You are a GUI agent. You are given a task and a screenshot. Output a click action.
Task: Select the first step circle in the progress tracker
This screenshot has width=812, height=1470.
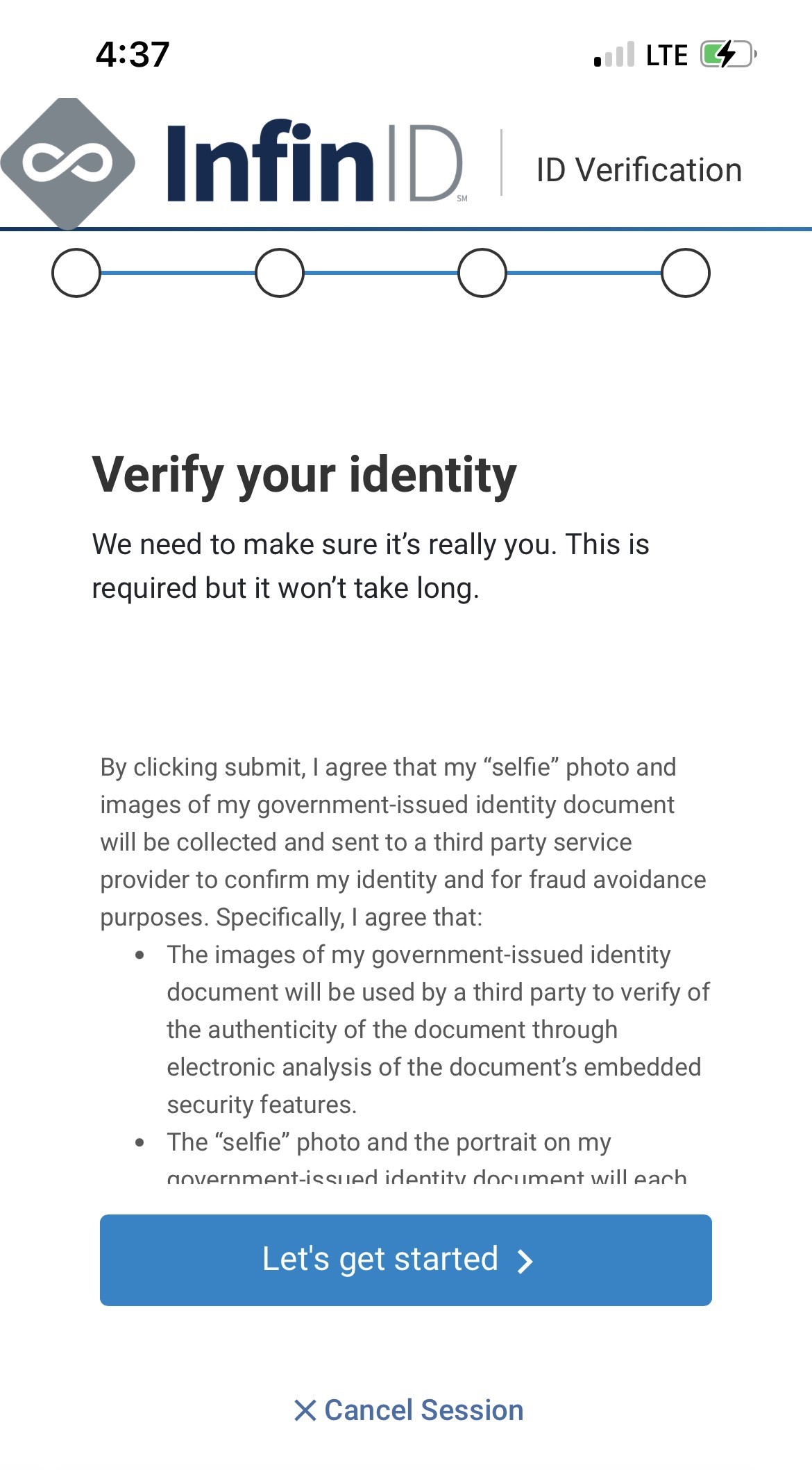(x=76, y=273)
